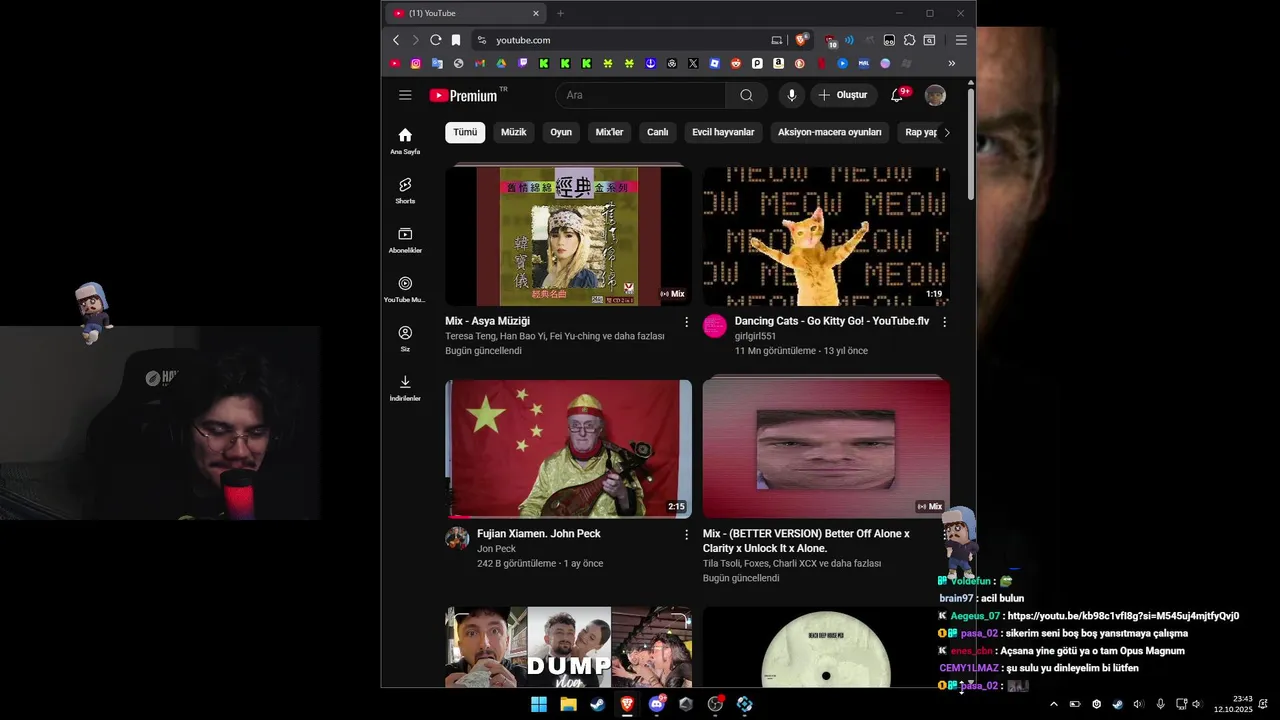Open İndirilenler in the sidebar
The height and width of the screenshot is (720, 1280).
click(x=405, y=388)
